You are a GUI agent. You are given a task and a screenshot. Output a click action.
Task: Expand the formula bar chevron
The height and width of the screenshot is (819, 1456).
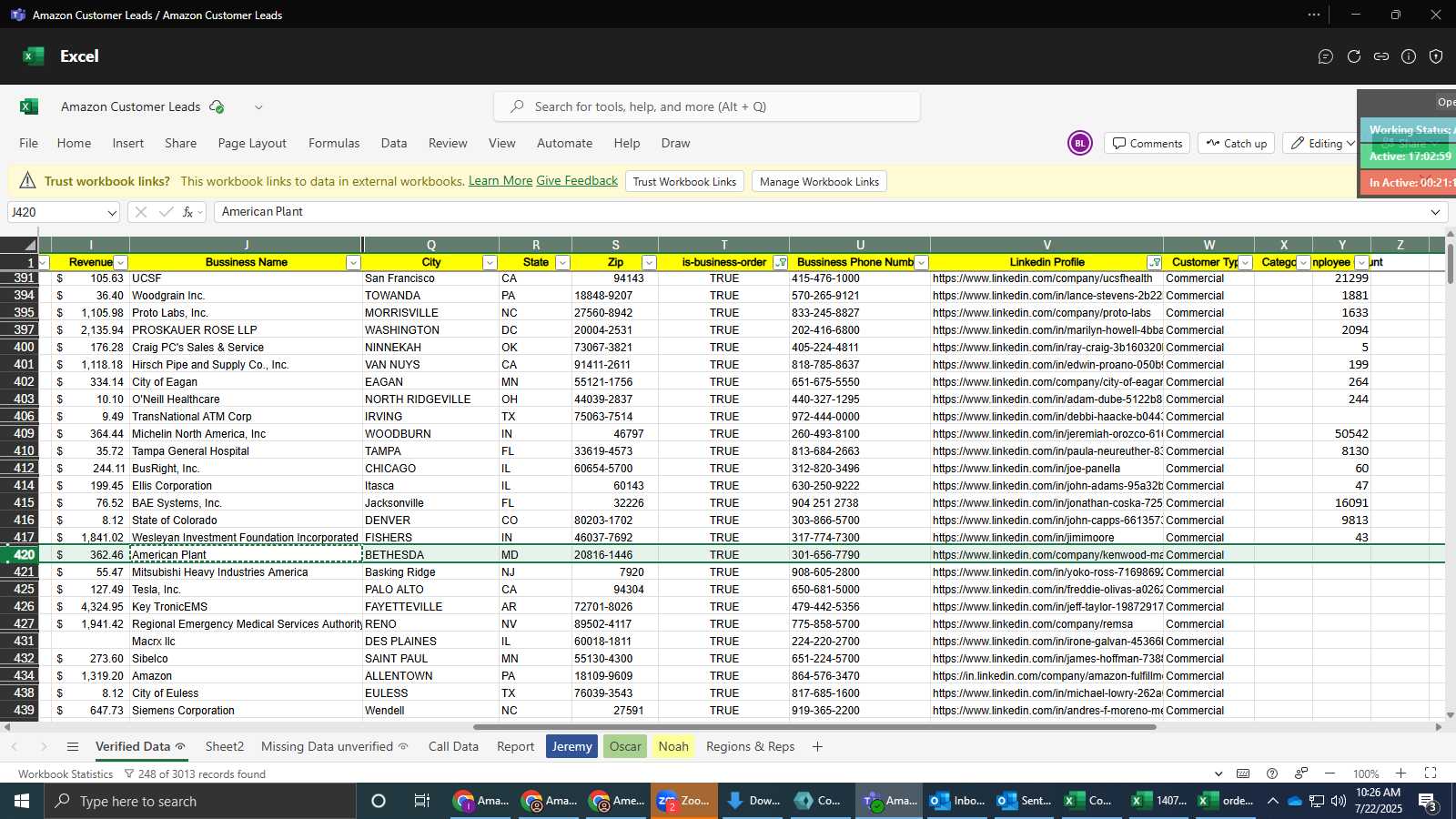click(1435, 212)
